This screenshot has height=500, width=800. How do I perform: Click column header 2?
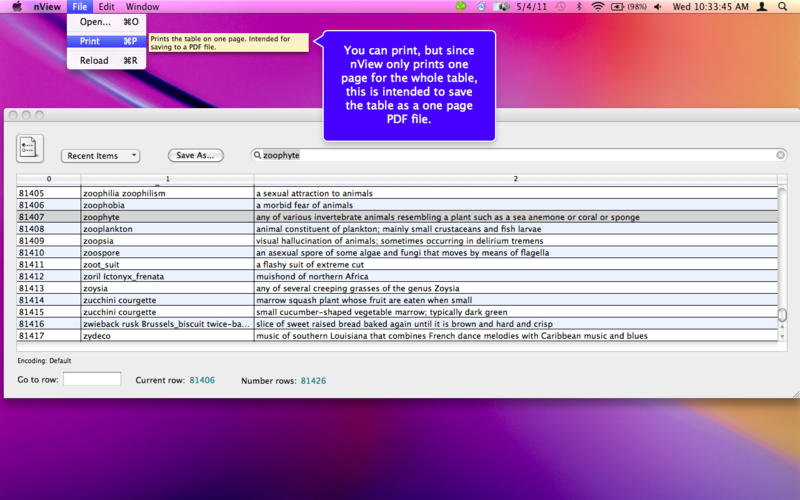click(x=515, y=179)
